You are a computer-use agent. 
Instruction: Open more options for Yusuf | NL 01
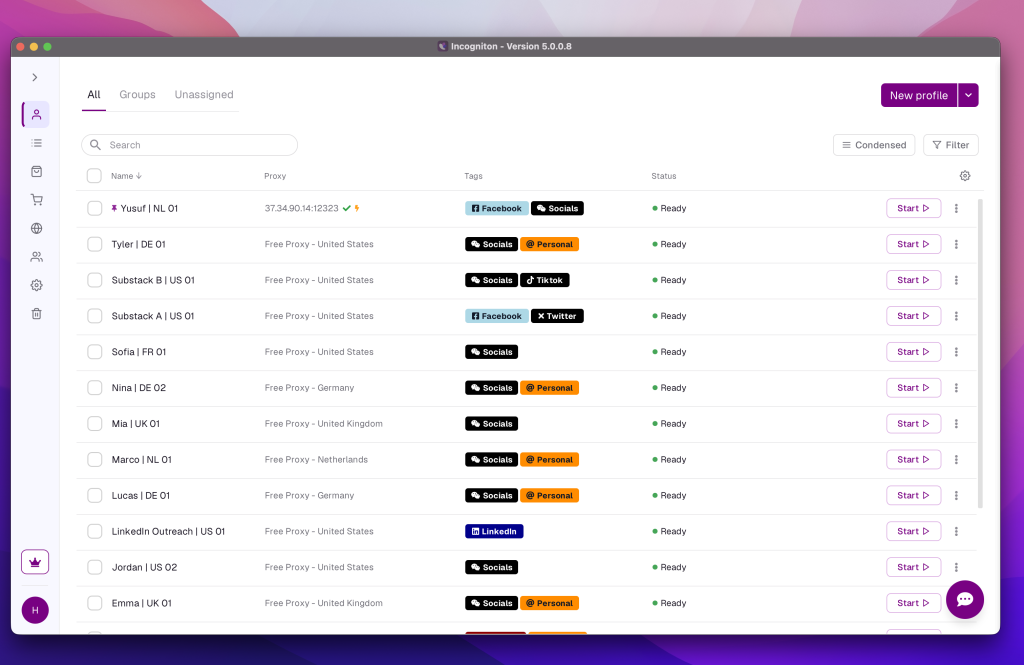[956, 208]
